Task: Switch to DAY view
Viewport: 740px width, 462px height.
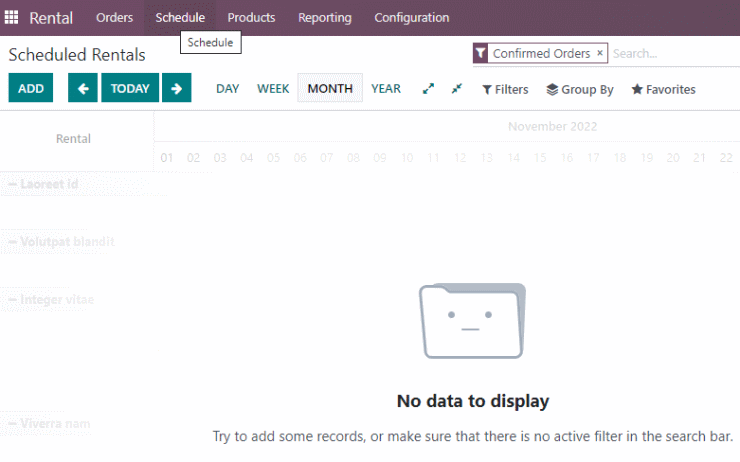Action: point(227,88)
